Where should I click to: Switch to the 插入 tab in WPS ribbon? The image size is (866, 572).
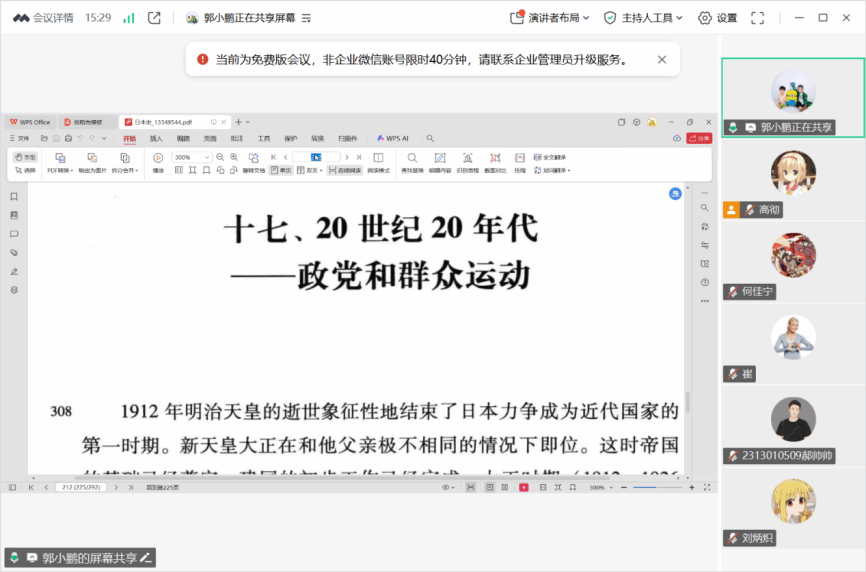(156, 138)
